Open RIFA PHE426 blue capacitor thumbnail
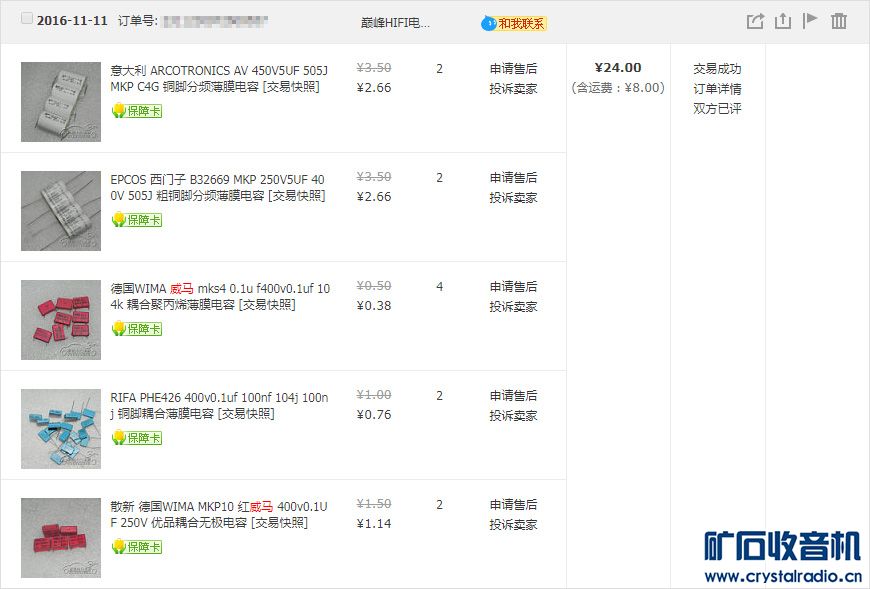The height and width of the screenshot is (589, 870). (61, 429)
